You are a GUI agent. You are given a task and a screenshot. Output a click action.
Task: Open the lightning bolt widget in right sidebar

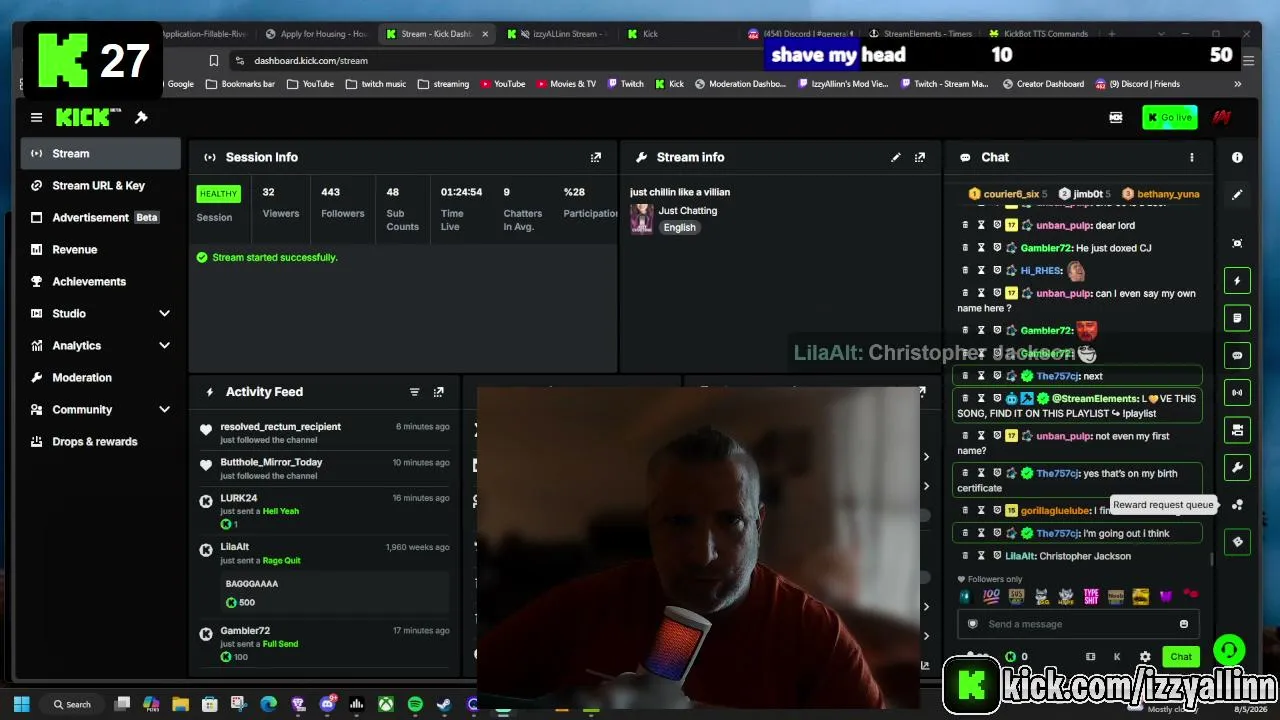click(1237, 281)
